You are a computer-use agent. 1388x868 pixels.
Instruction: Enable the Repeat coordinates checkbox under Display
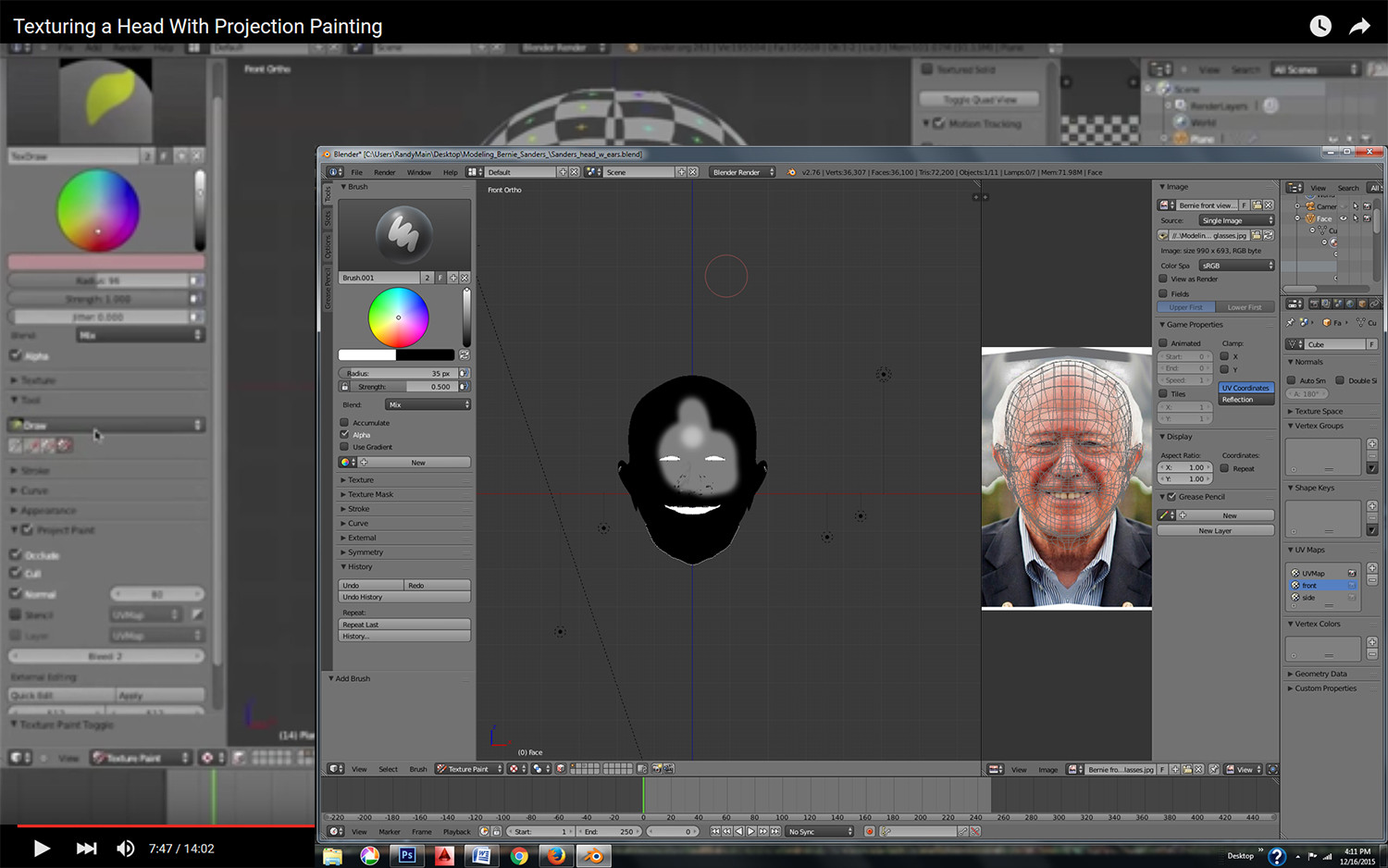coord(1222,467)
